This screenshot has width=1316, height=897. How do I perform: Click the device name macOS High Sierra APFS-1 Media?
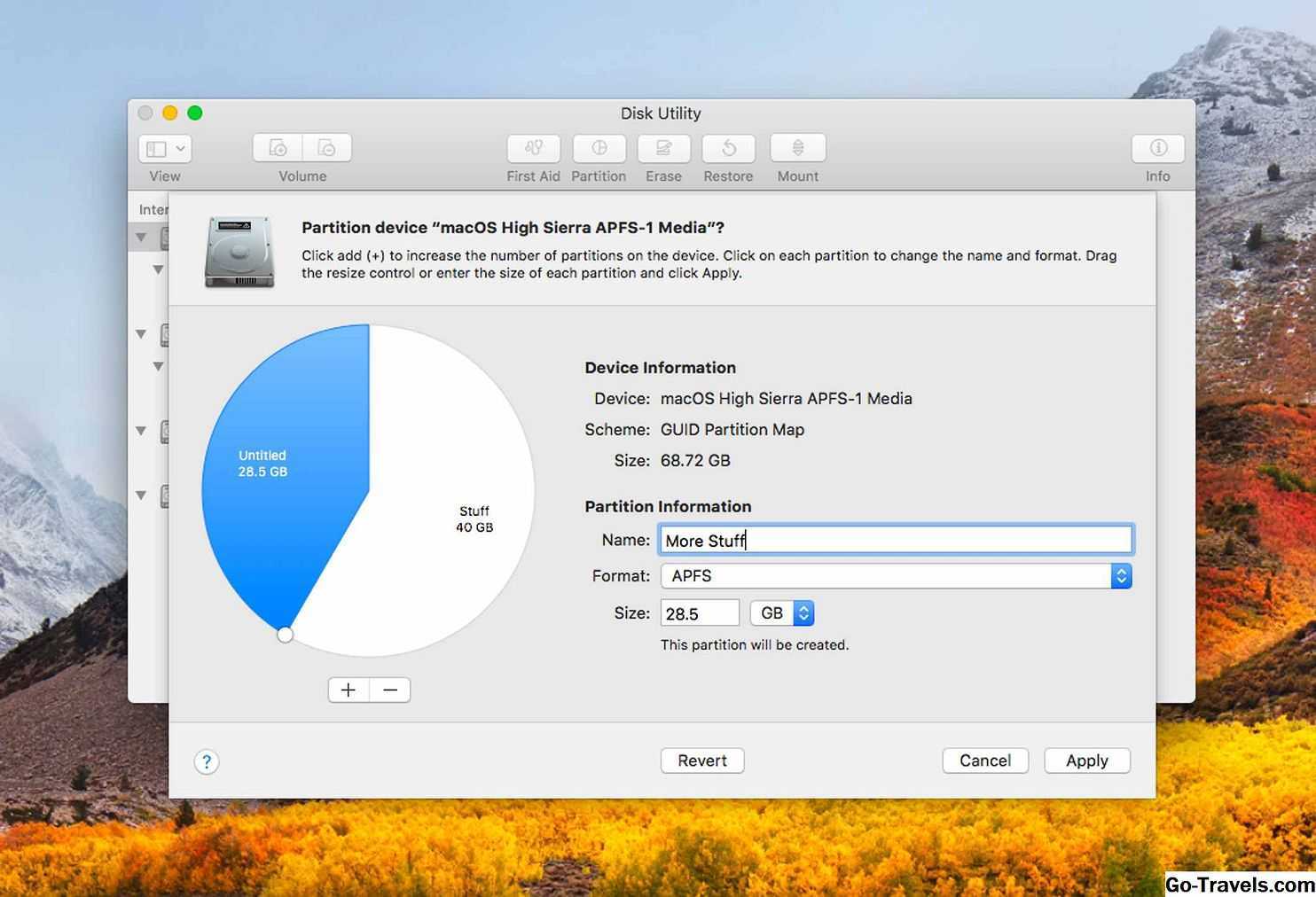tap(787, 399)
